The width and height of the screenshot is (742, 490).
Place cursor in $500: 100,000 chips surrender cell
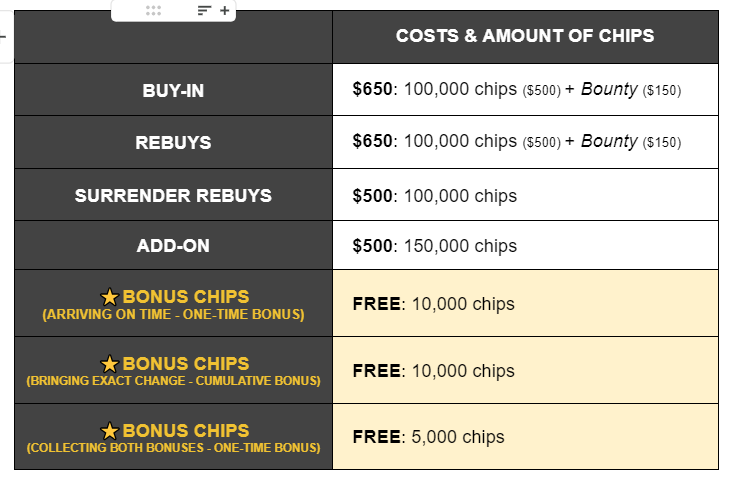(525, 195)
